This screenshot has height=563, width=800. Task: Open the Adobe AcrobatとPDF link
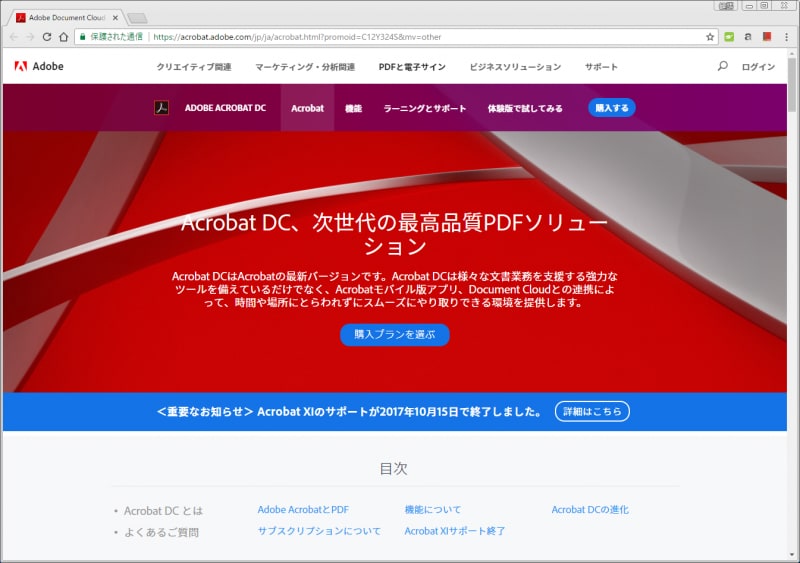[x=303, y=509]
